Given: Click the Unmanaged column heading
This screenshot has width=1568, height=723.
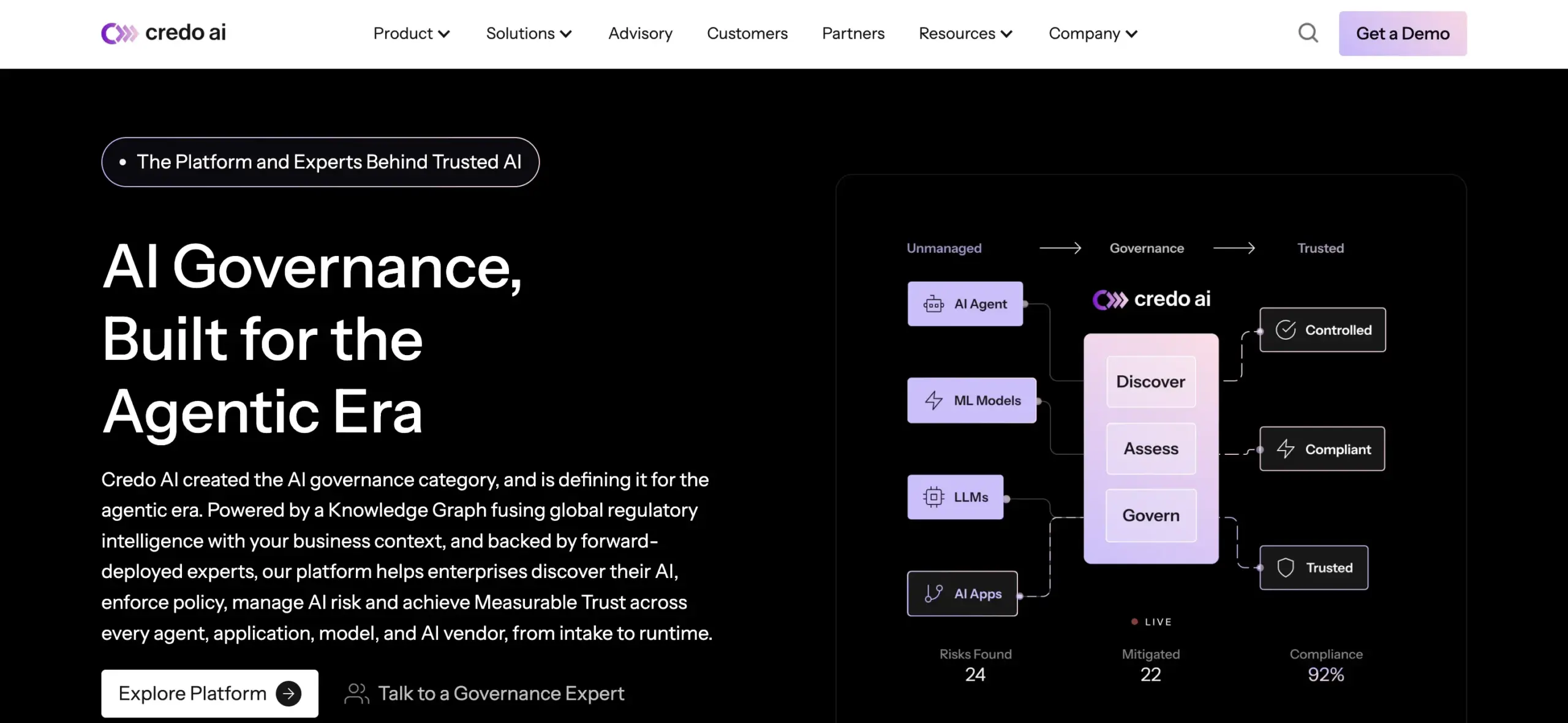Looking at the screenshot, I should click(x=944, y=248).
